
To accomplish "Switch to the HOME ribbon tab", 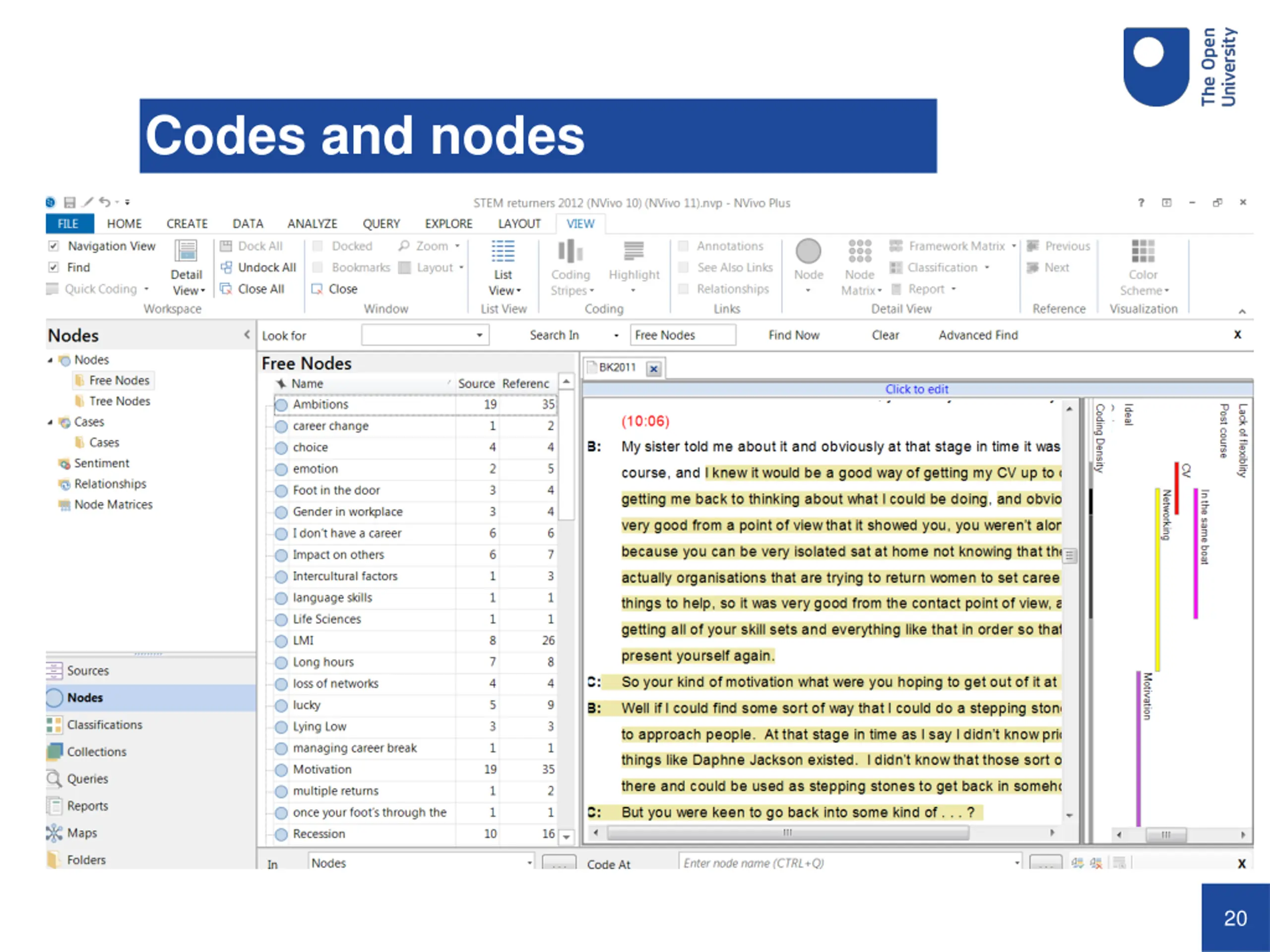I will 124,224.
